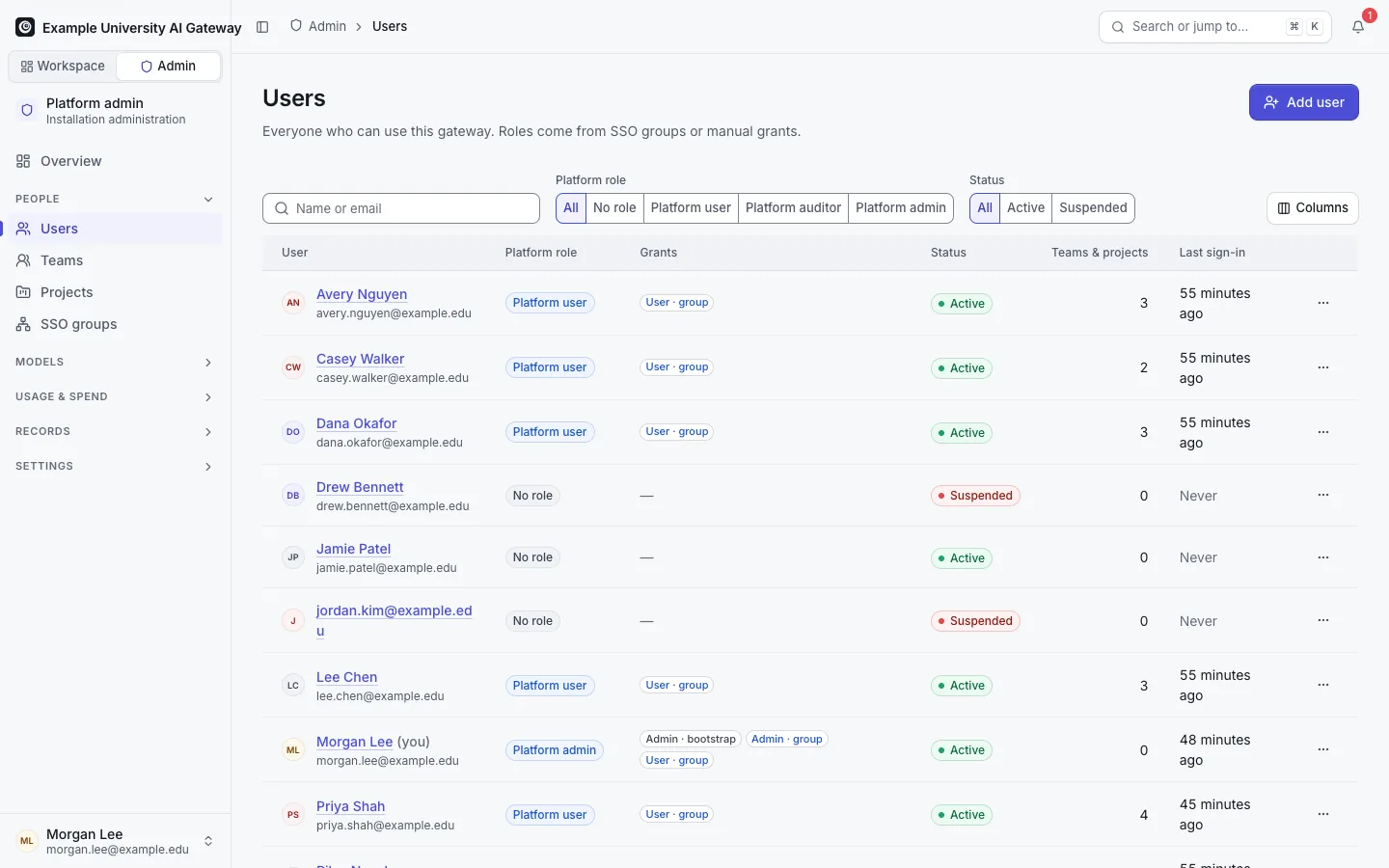Switch to the Admin tab
The image size is (1389, 868).
pos(168,67)
